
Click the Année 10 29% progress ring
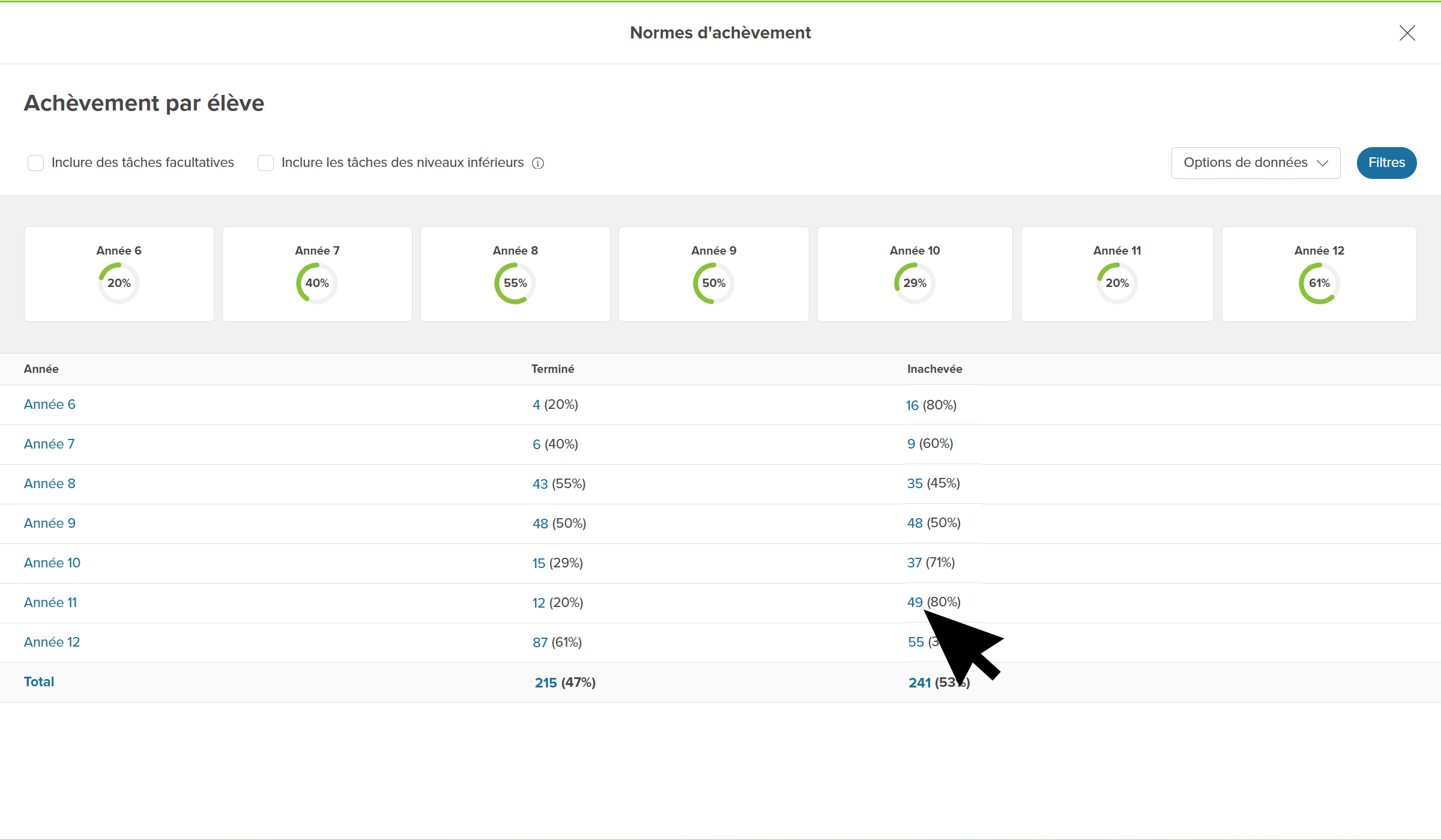(x=914, y=283)
